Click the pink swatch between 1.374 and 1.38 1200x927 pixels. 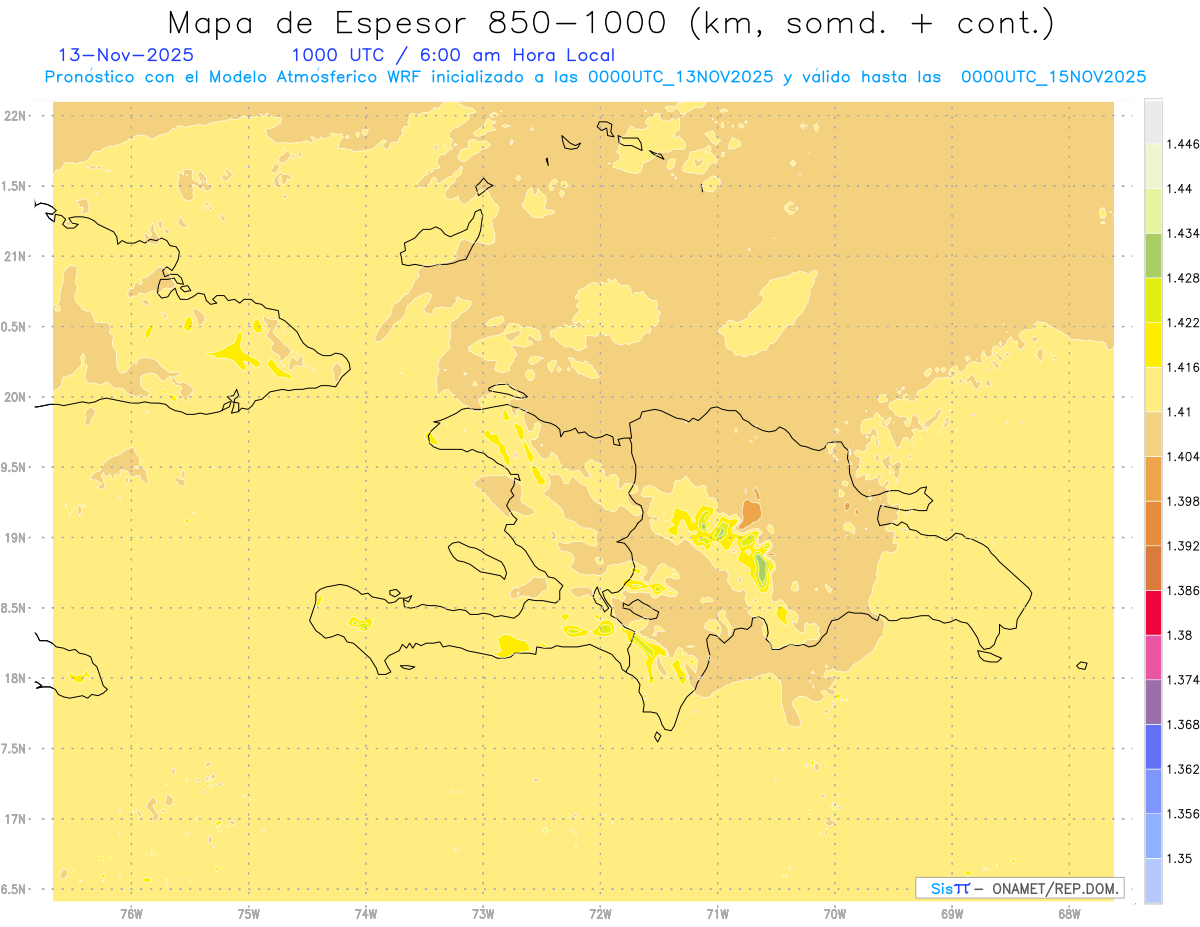(x=1153, y=657)
